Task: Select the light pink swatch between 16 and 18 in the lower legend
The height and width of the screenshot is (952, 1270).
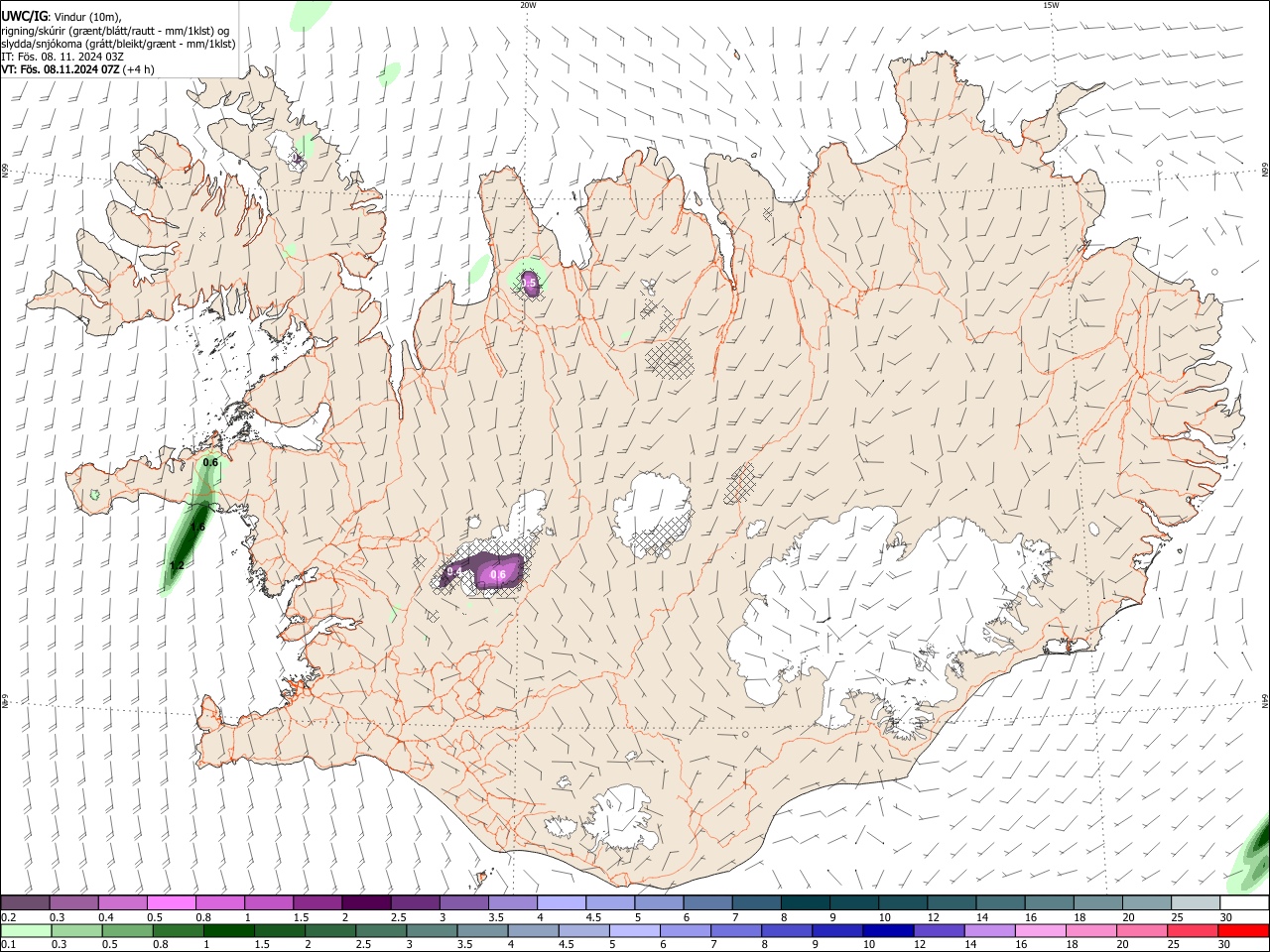Action: pyautogui.click(x=1041, y=930)
